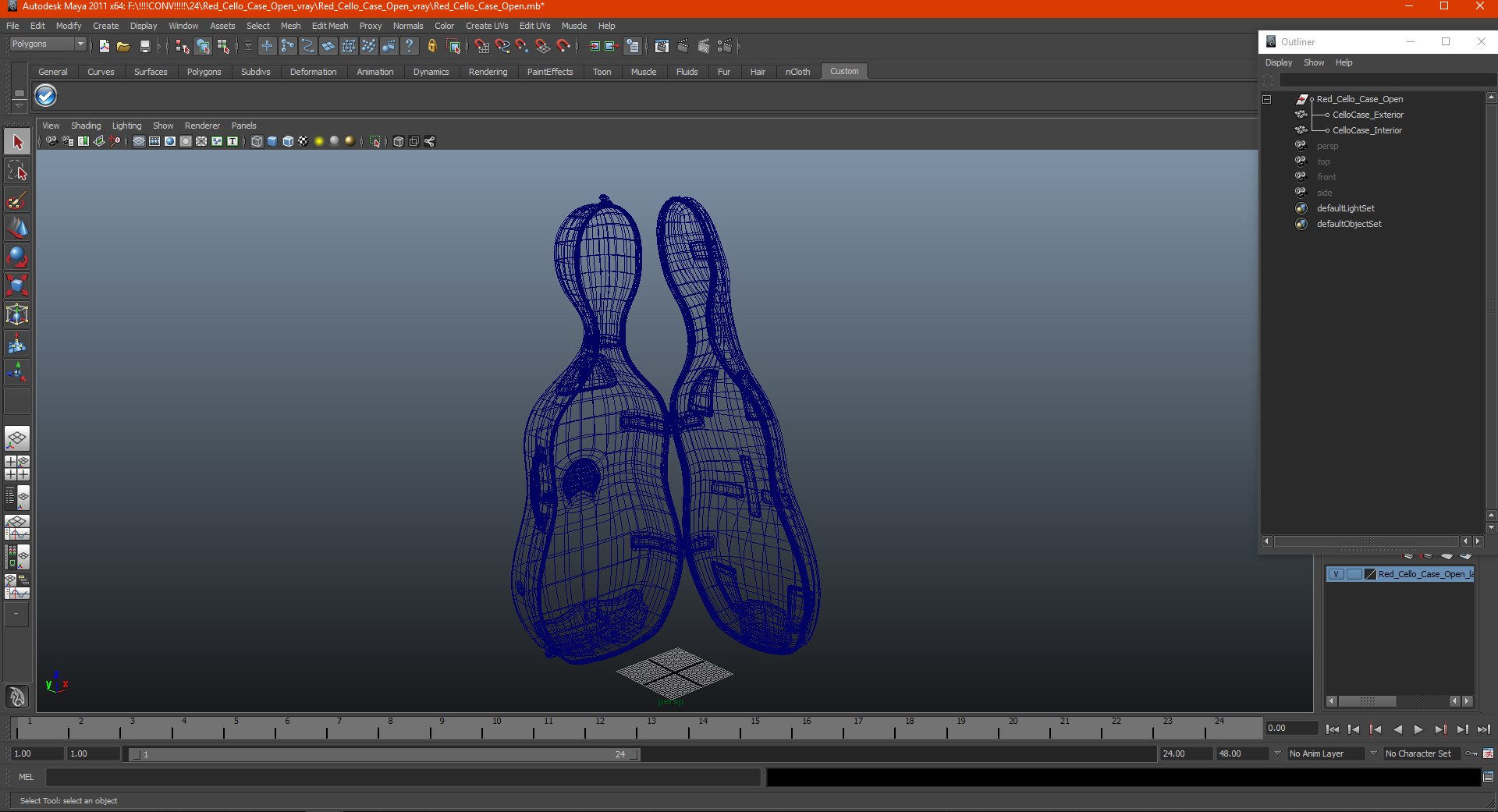This screenshot has height=812, width=1498.
Task: Open the Edit Mesh menu
Action: pyautogui.click(x=330, y=26)
